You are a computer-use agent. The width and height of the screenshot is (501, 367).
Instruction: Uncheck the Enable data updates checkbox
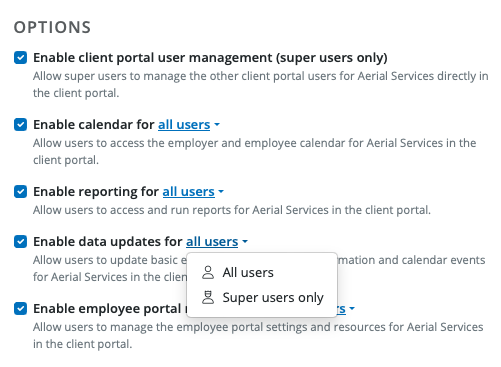[x=20, y=241]
